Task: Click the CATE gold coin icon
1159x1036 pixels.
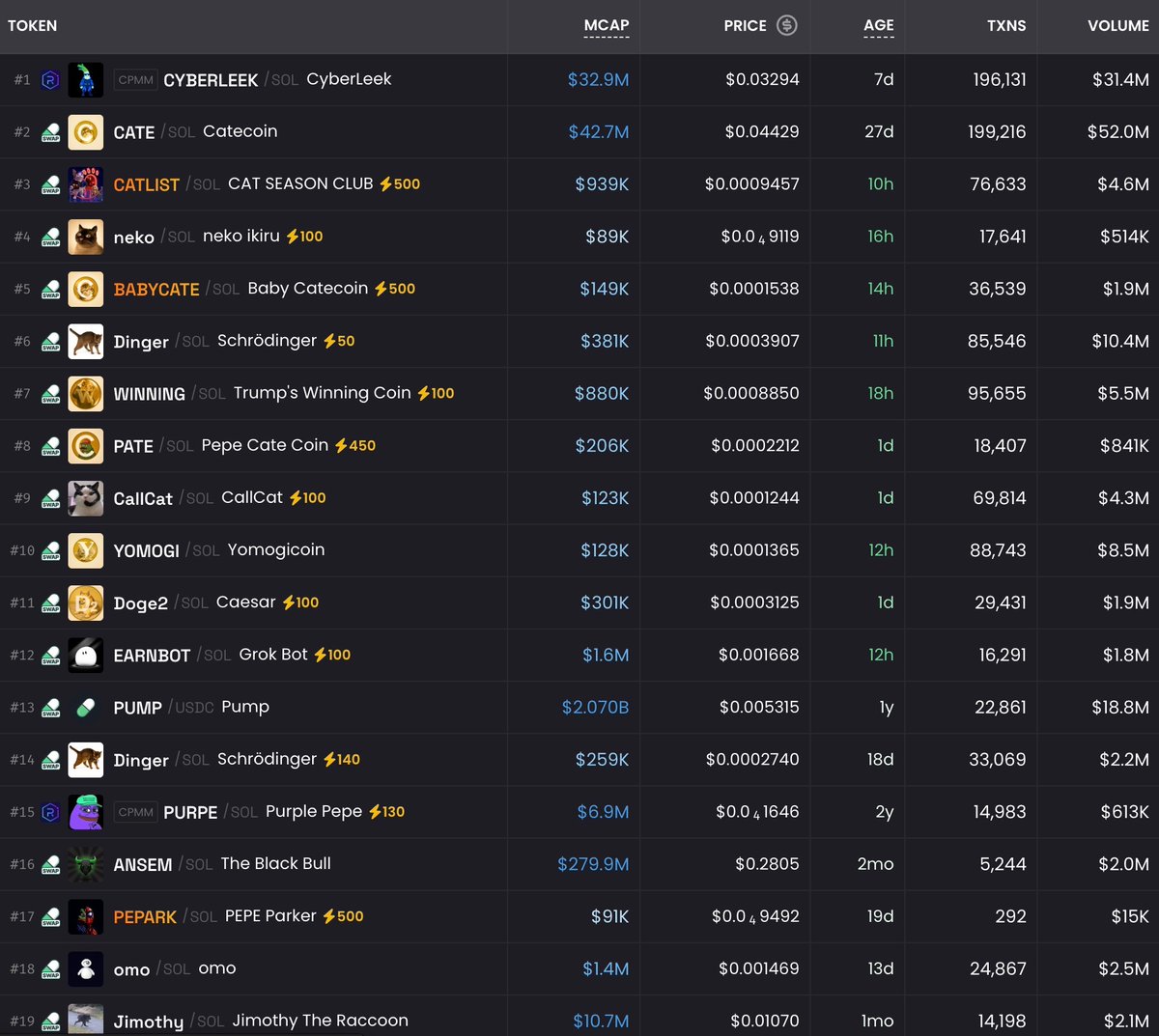Action: pyautogui.click(x=86, y=131)
